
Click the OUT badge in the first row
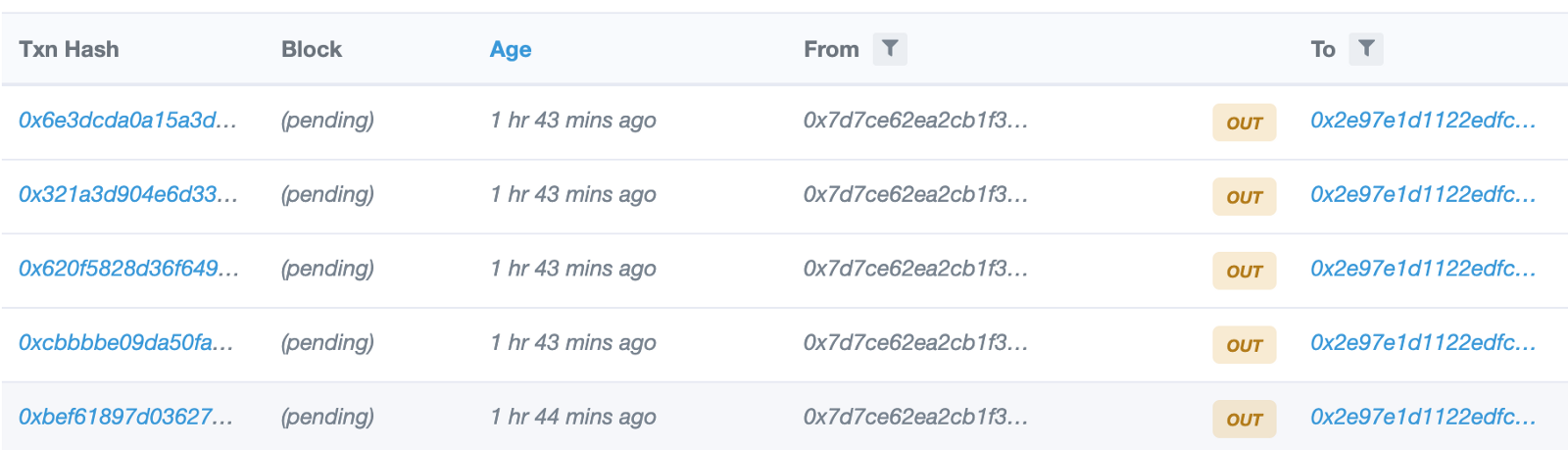[x=1244, y=123]
